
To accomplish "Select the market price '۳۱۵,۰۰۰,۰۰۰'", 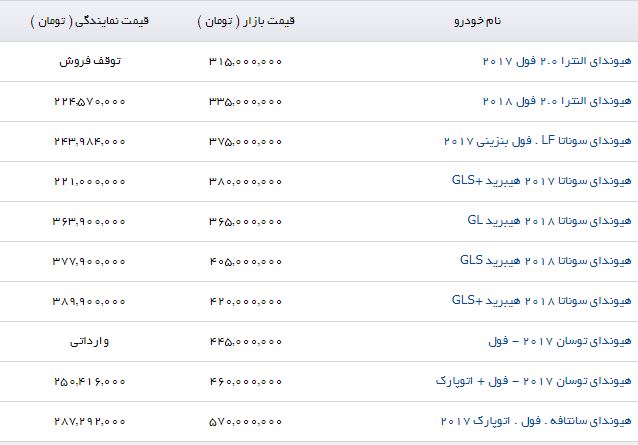I will pyautogui.click(x=245, y=61).
